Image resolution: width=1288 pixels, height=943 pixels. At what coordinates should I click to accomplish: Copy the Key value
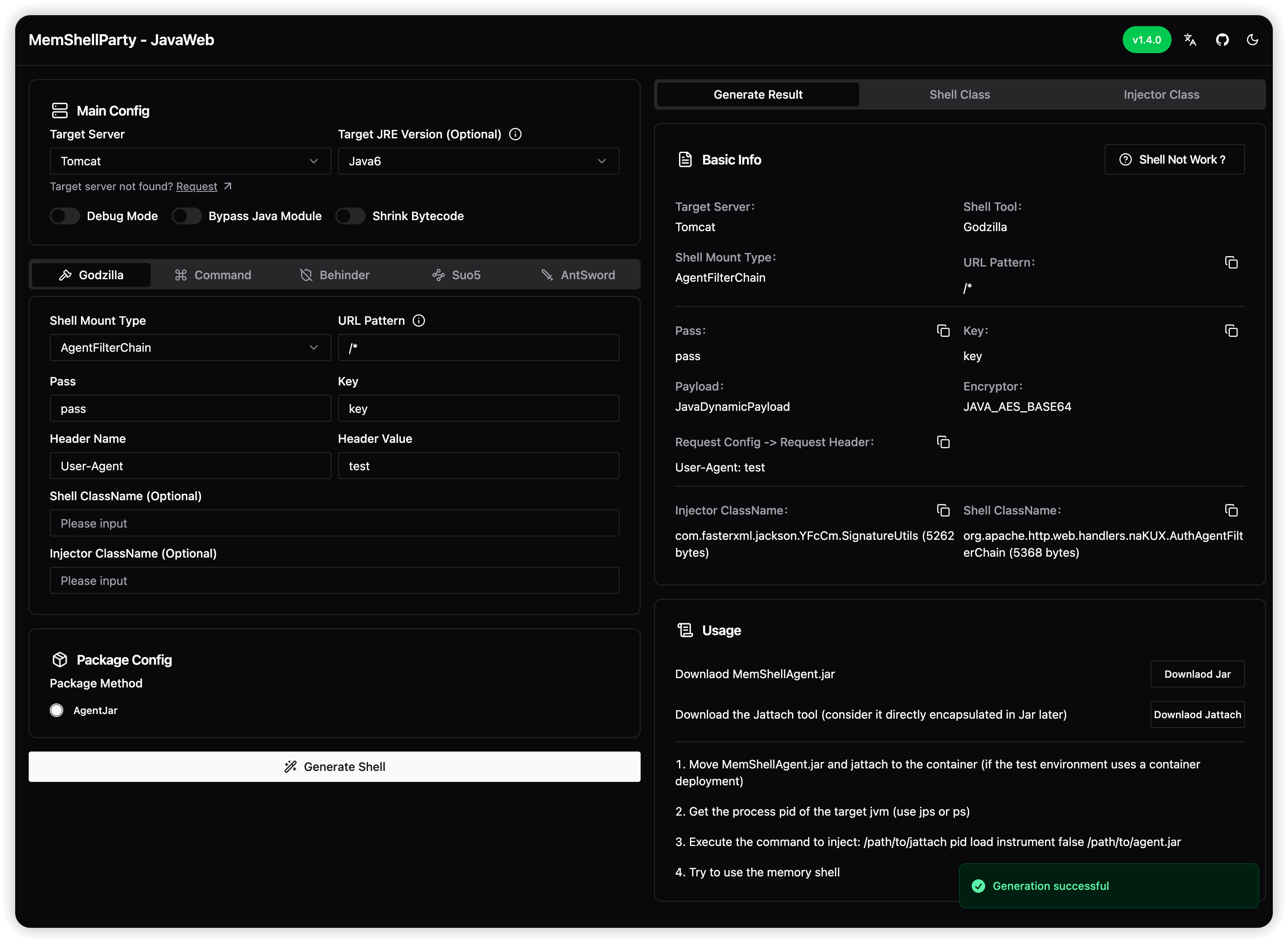coord(1231,331)
